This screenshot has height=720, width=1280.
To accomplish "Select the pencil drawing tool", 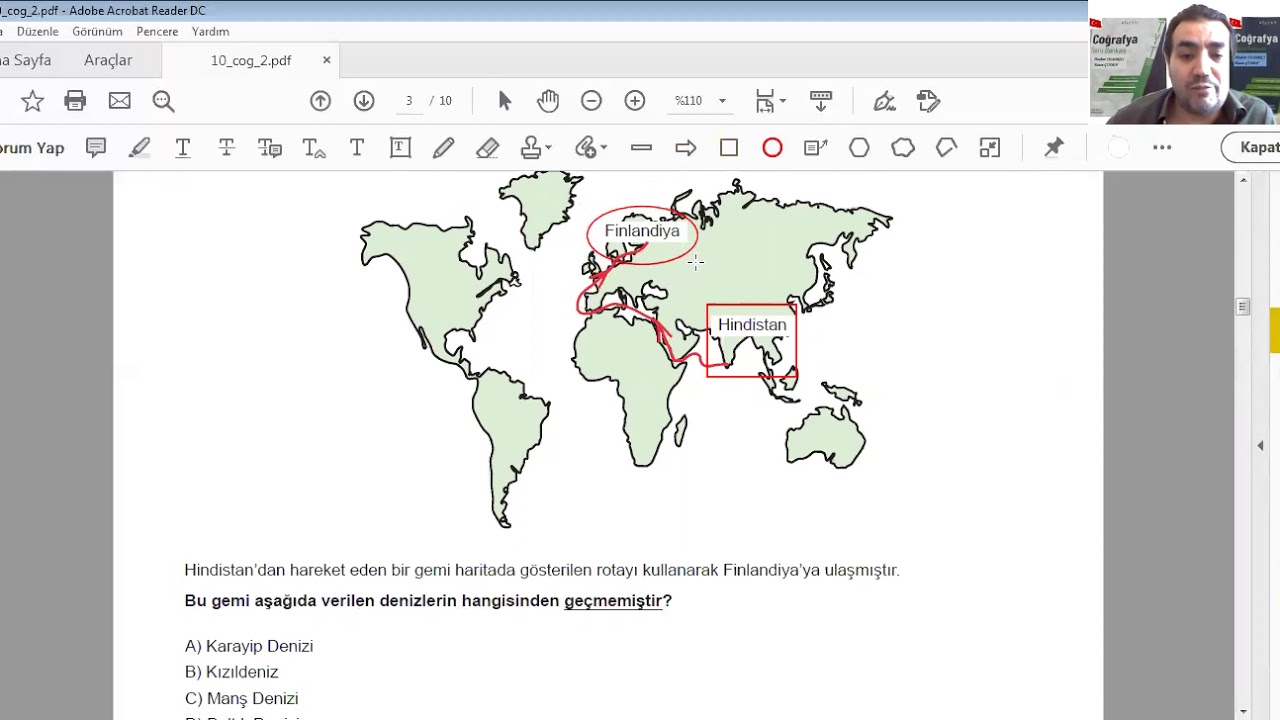I will pos(444,148).
